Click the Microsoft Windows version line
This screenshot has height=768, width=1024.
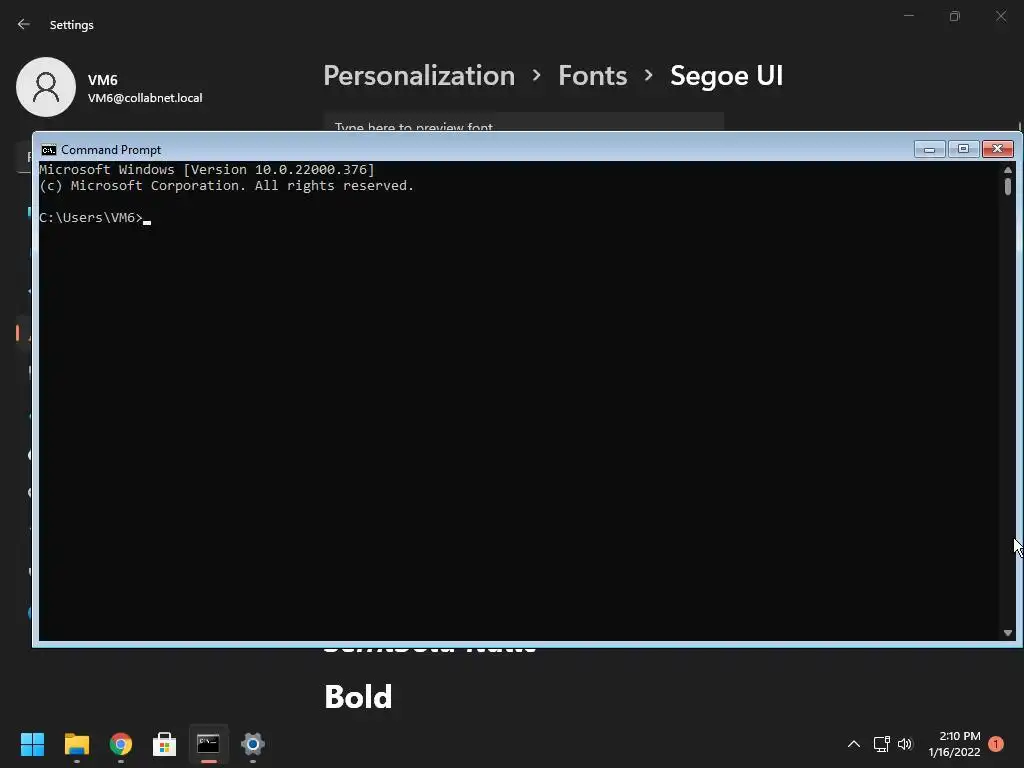[207, 170]
